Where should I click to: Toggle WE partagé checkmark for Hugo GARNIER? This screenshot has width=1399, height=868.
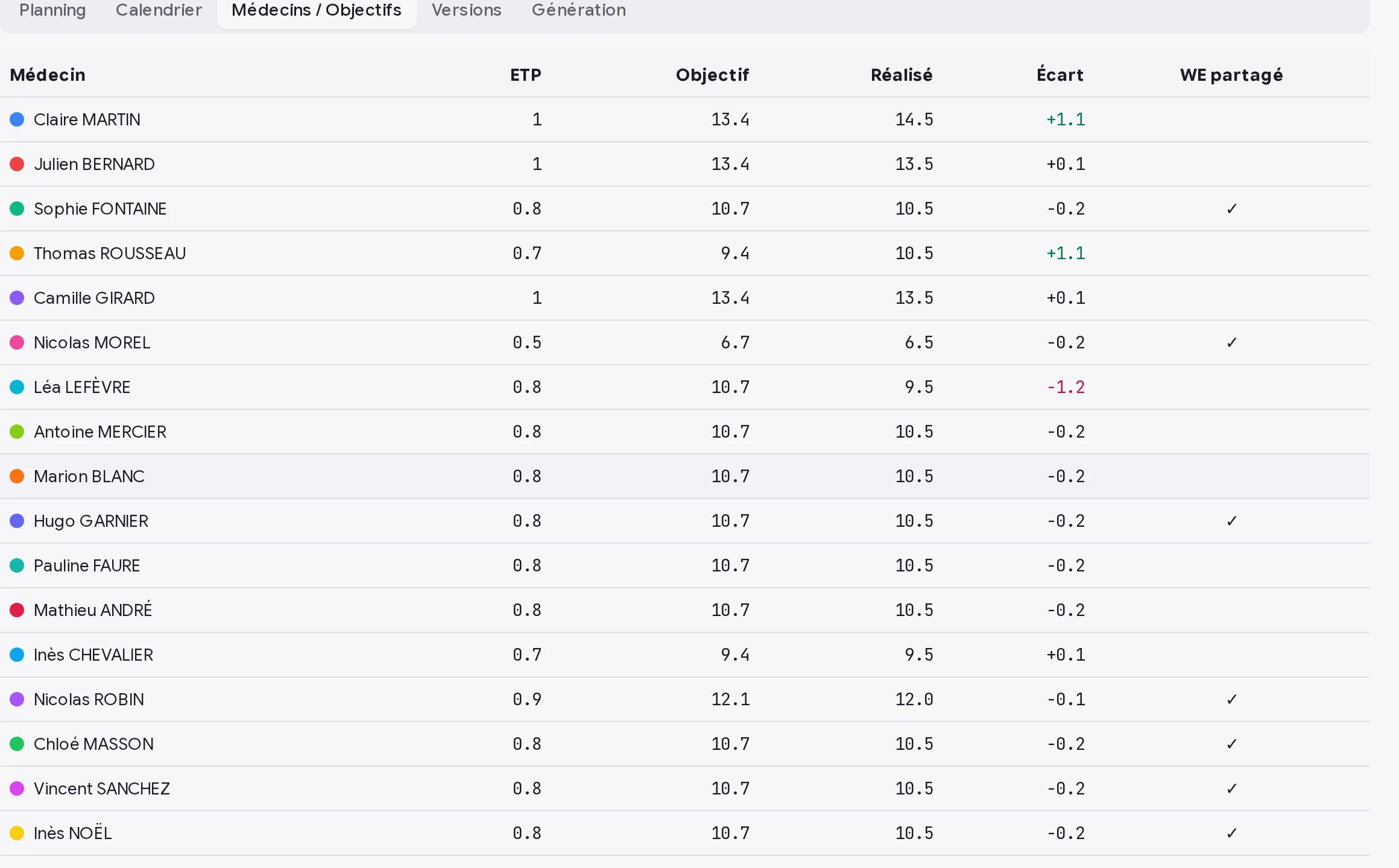1231,521
